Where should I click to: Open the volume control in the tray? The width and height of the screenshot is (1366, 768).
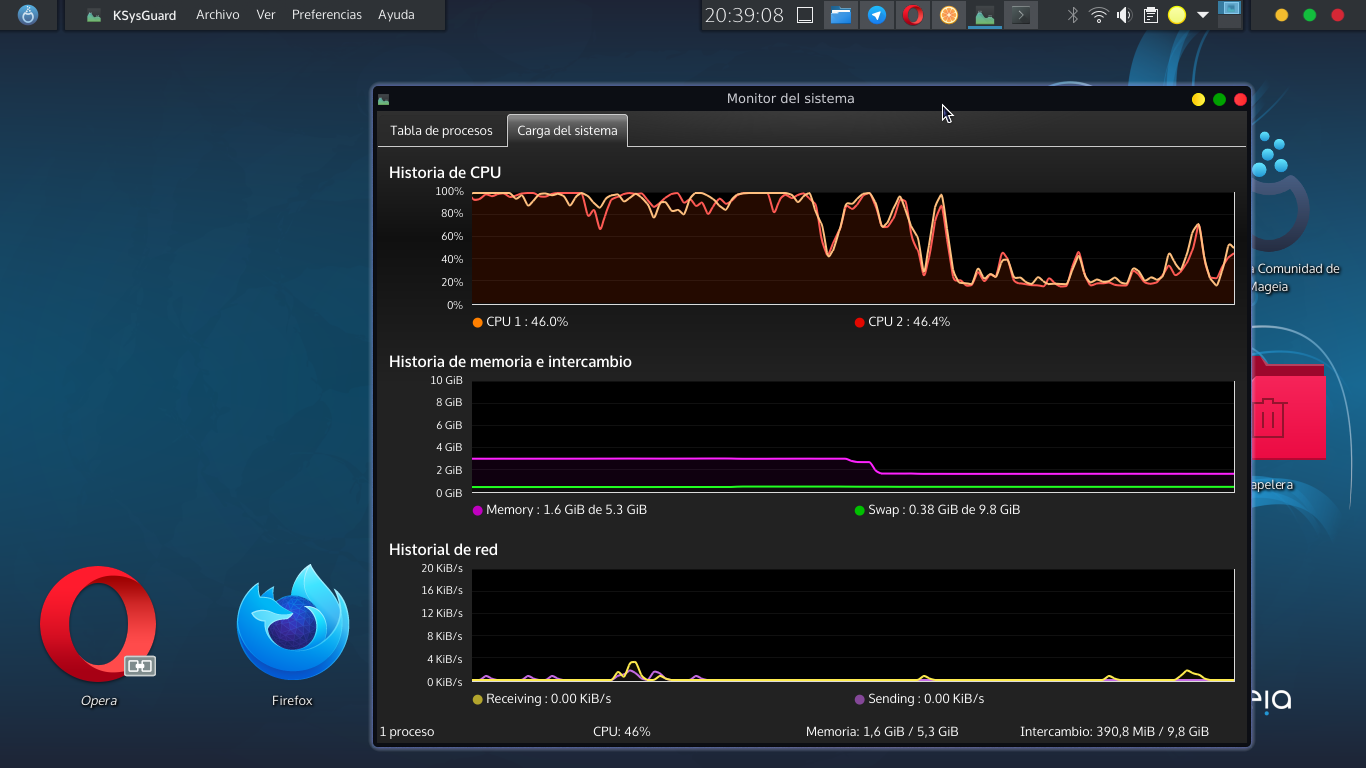click(1125, 15)
